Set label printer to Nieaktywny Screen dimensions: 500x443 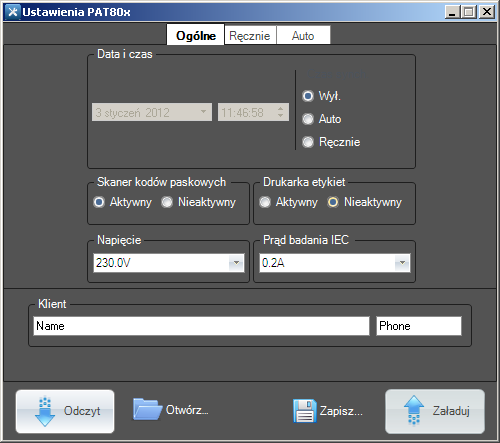[333, 202]
